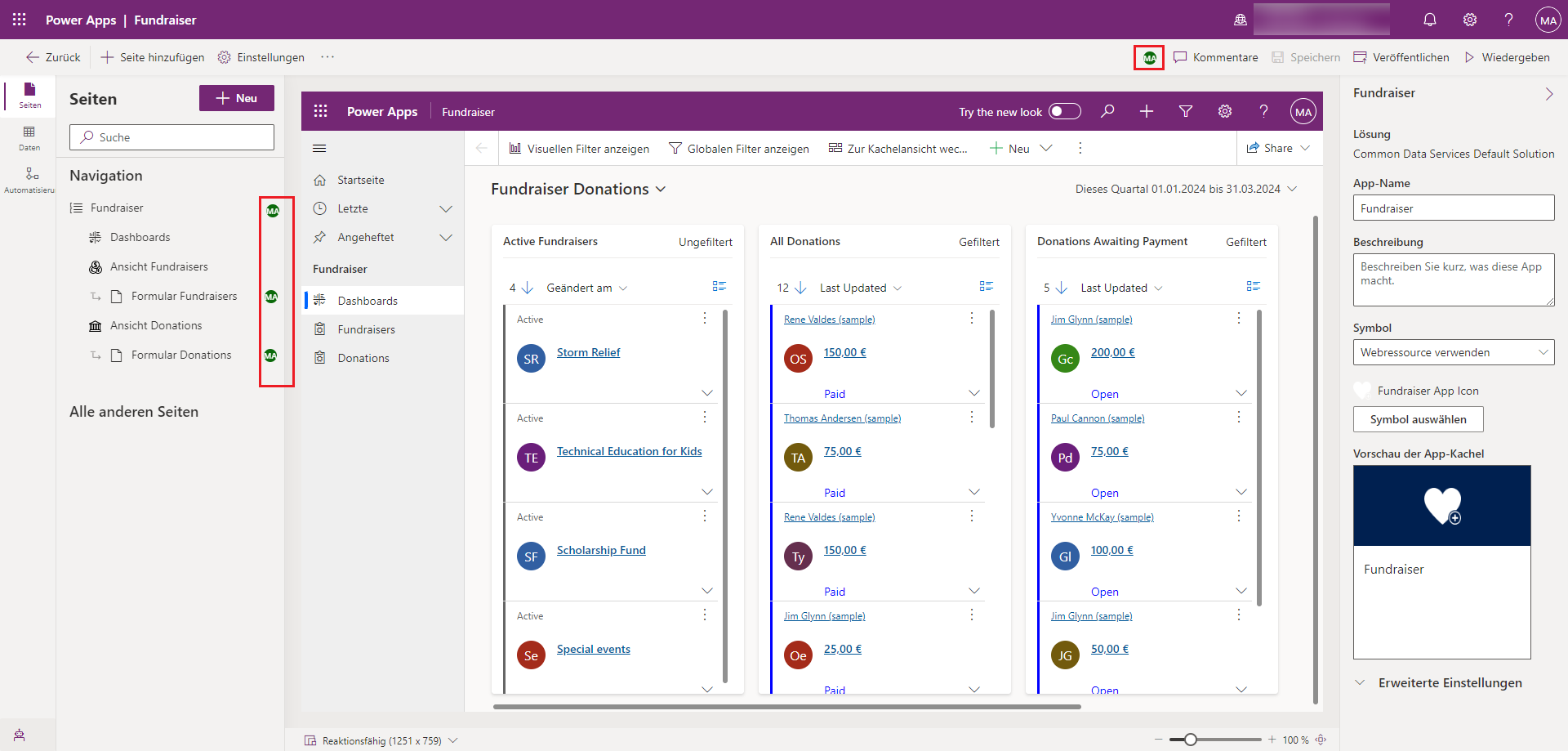Select Formular Donations in navigation tree

[x=181, y=355]
